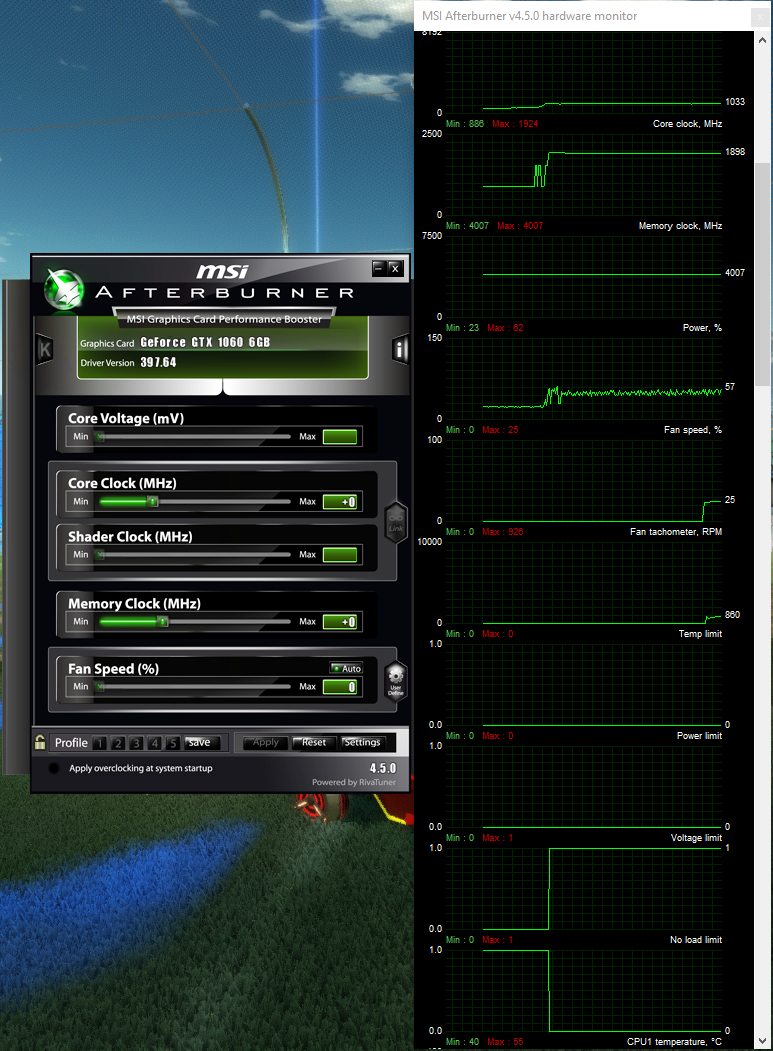Click the 4007 memory clock current value
This screenshot has height=1051, width=773.
(735, 273)
